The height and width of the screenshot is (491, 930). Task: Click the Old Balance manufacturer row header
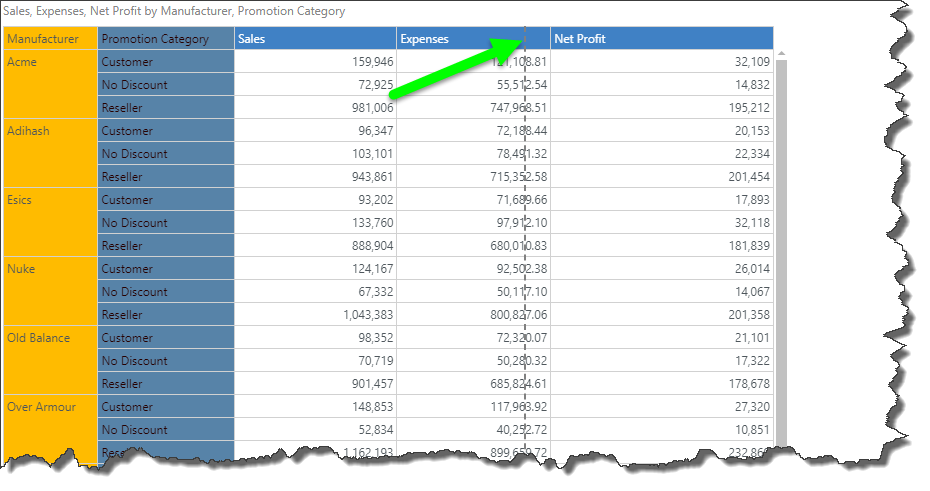tap(50, 338)
